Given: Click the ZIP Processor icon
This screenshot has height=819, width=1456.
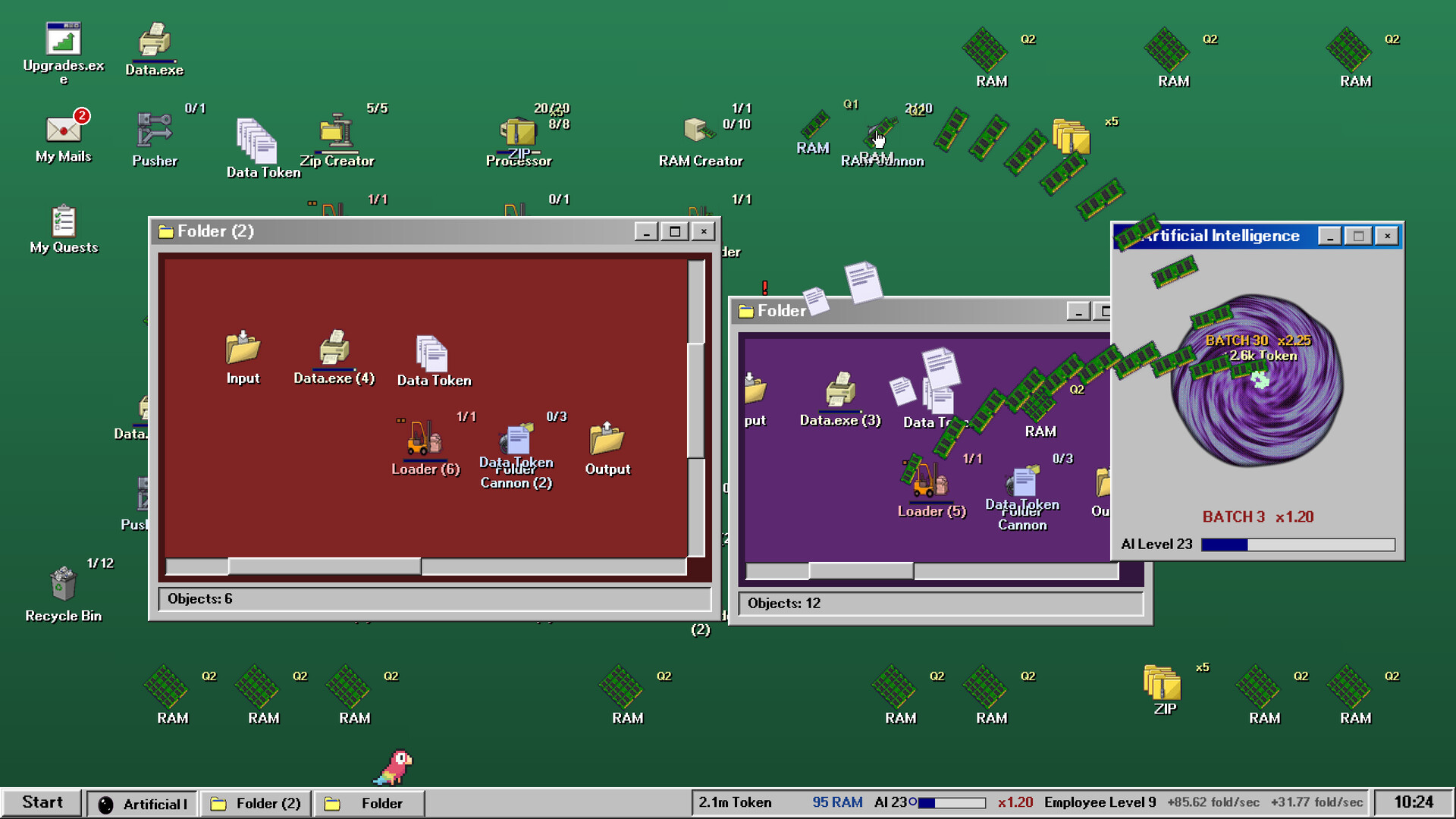Looking at the screenshot, I should (519, 132).
